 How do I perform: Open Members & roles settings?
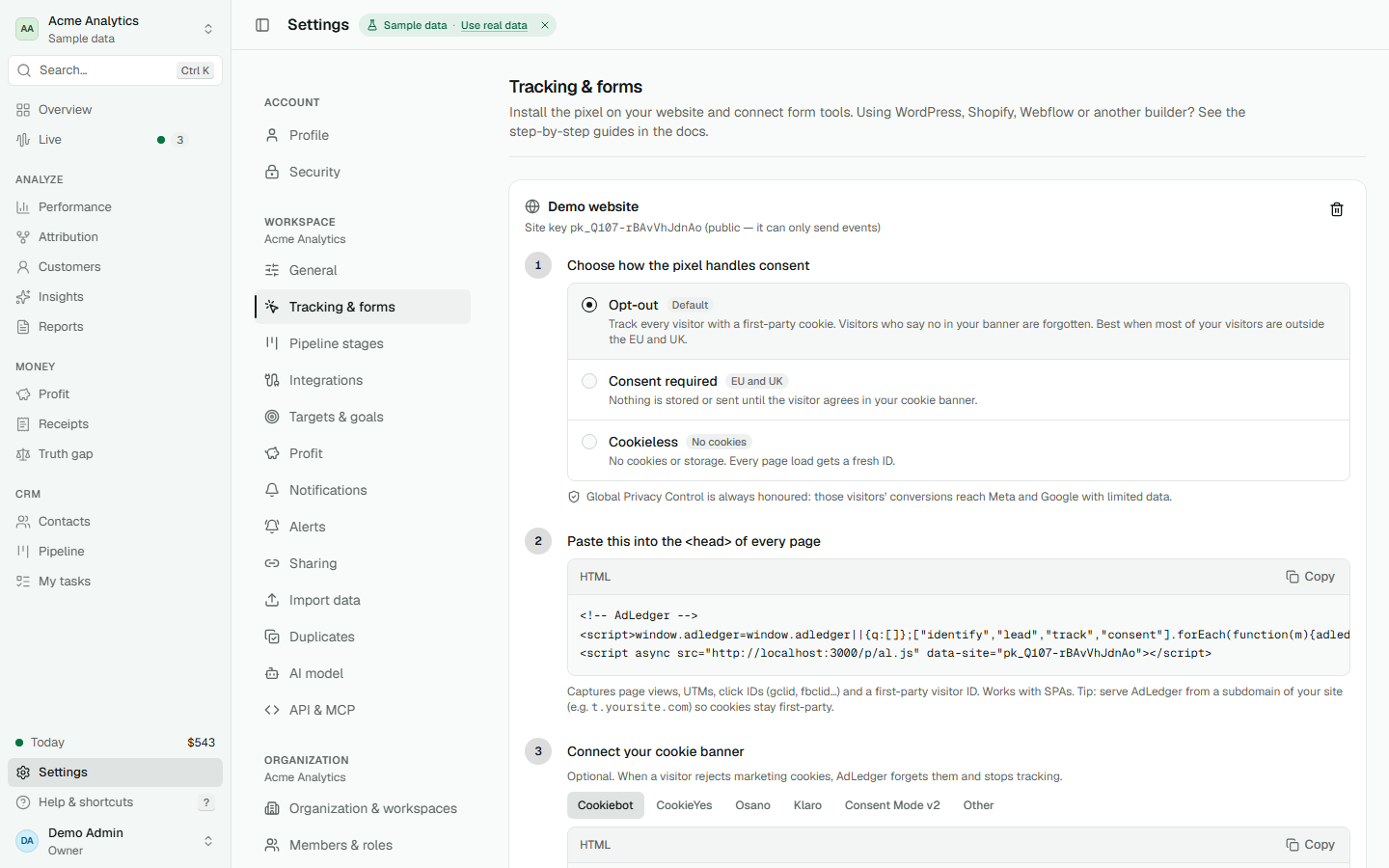[x=363, y=845]
